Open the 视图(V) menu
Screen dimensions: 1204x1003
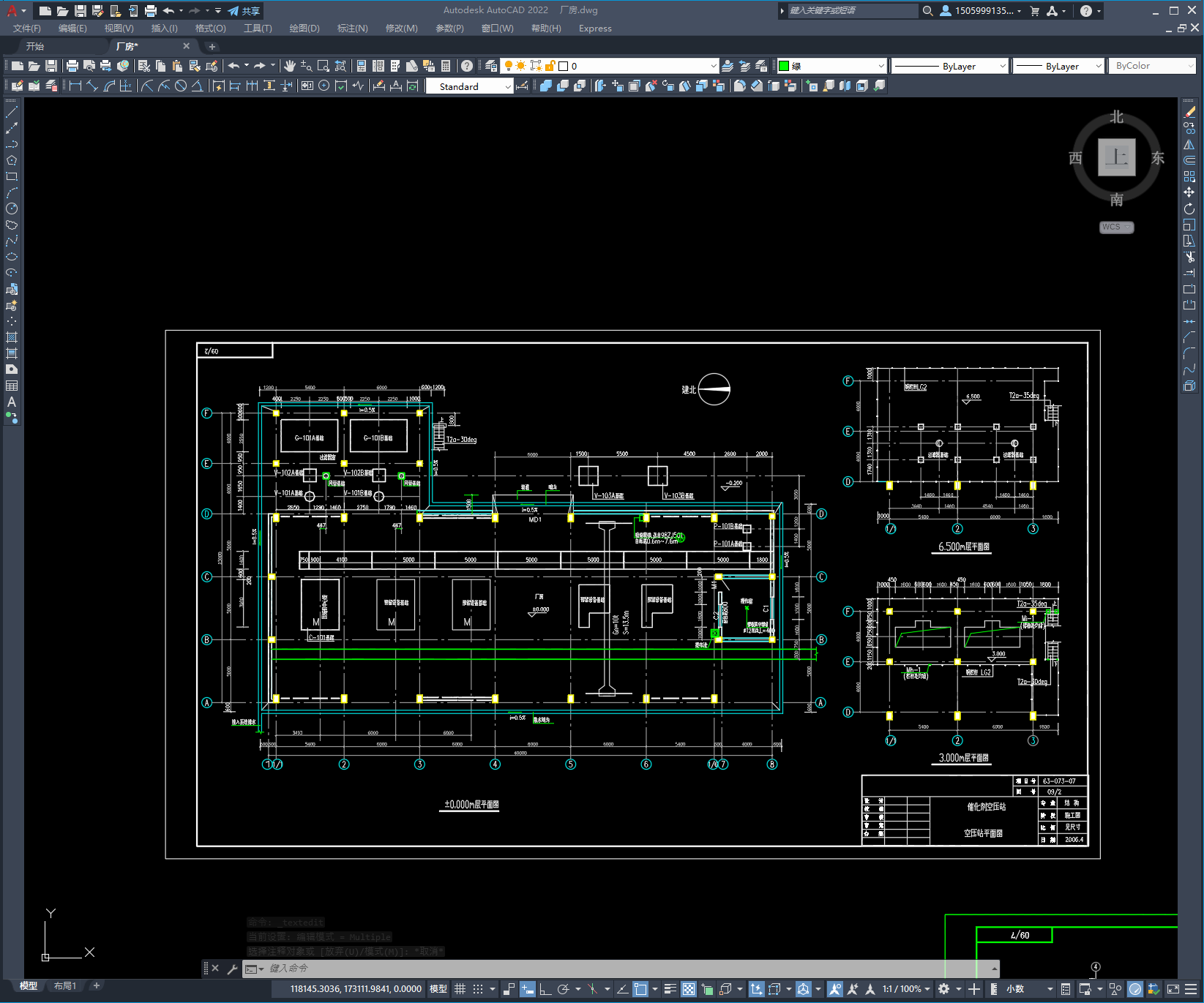coord(119,29)
